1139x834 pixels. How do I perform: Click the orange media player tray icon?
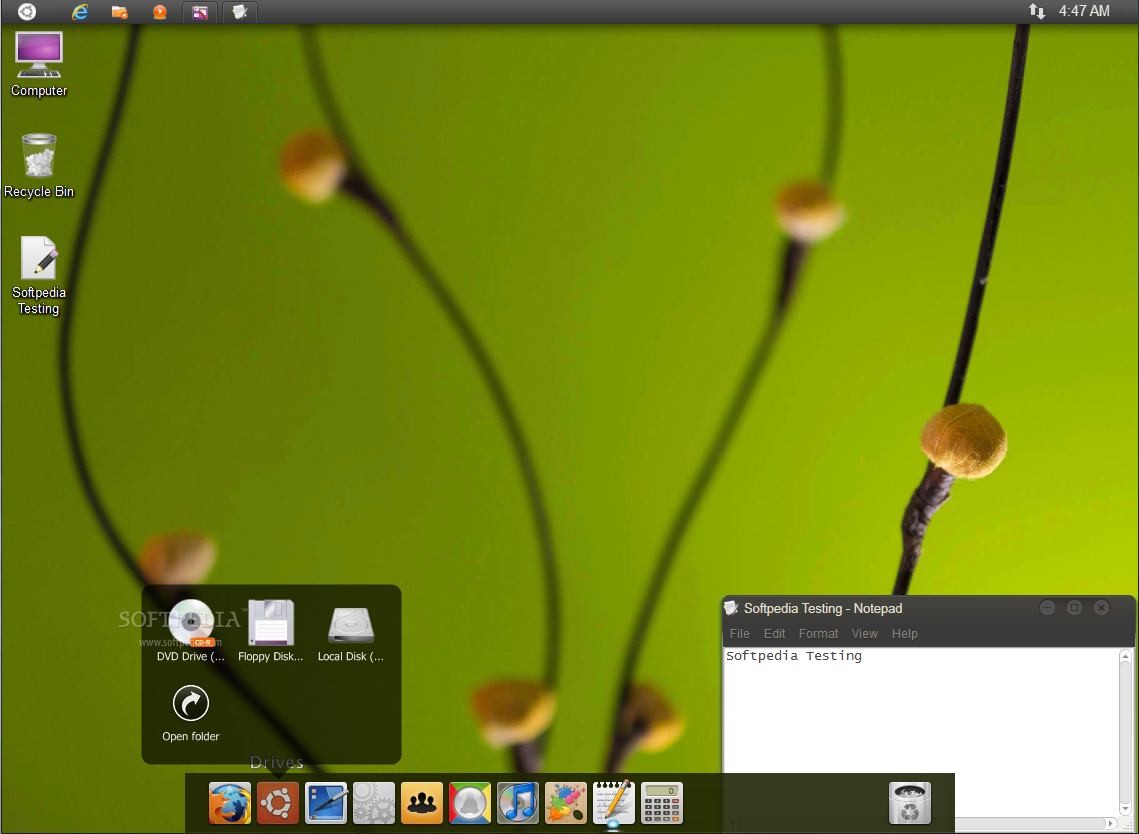(x=159, y=12)
